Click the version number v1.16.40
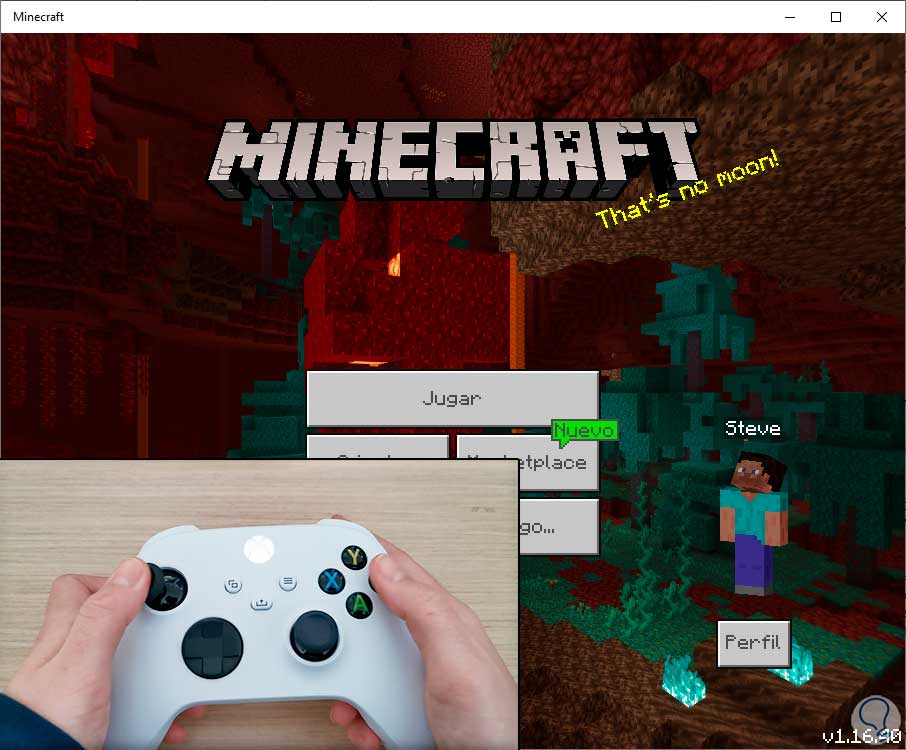906x750 pixels. [x=861, y=736]
